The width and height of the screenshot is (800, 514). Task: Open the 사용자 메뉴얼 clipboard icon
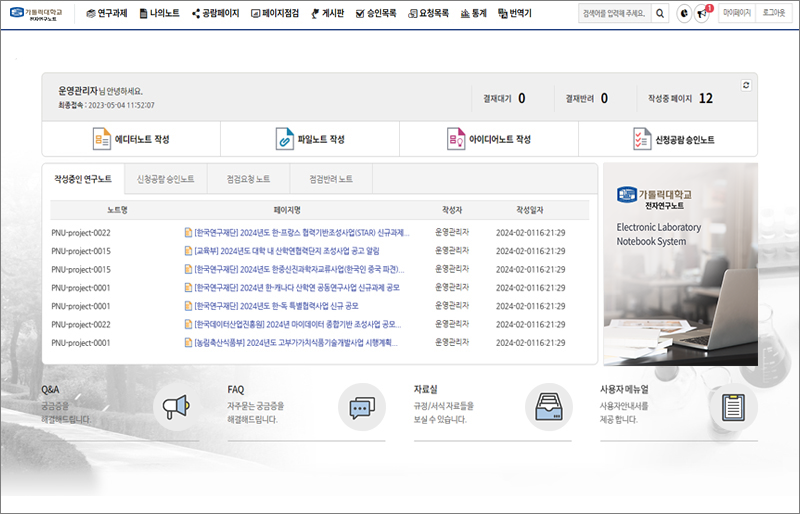(x=733, y=407)
